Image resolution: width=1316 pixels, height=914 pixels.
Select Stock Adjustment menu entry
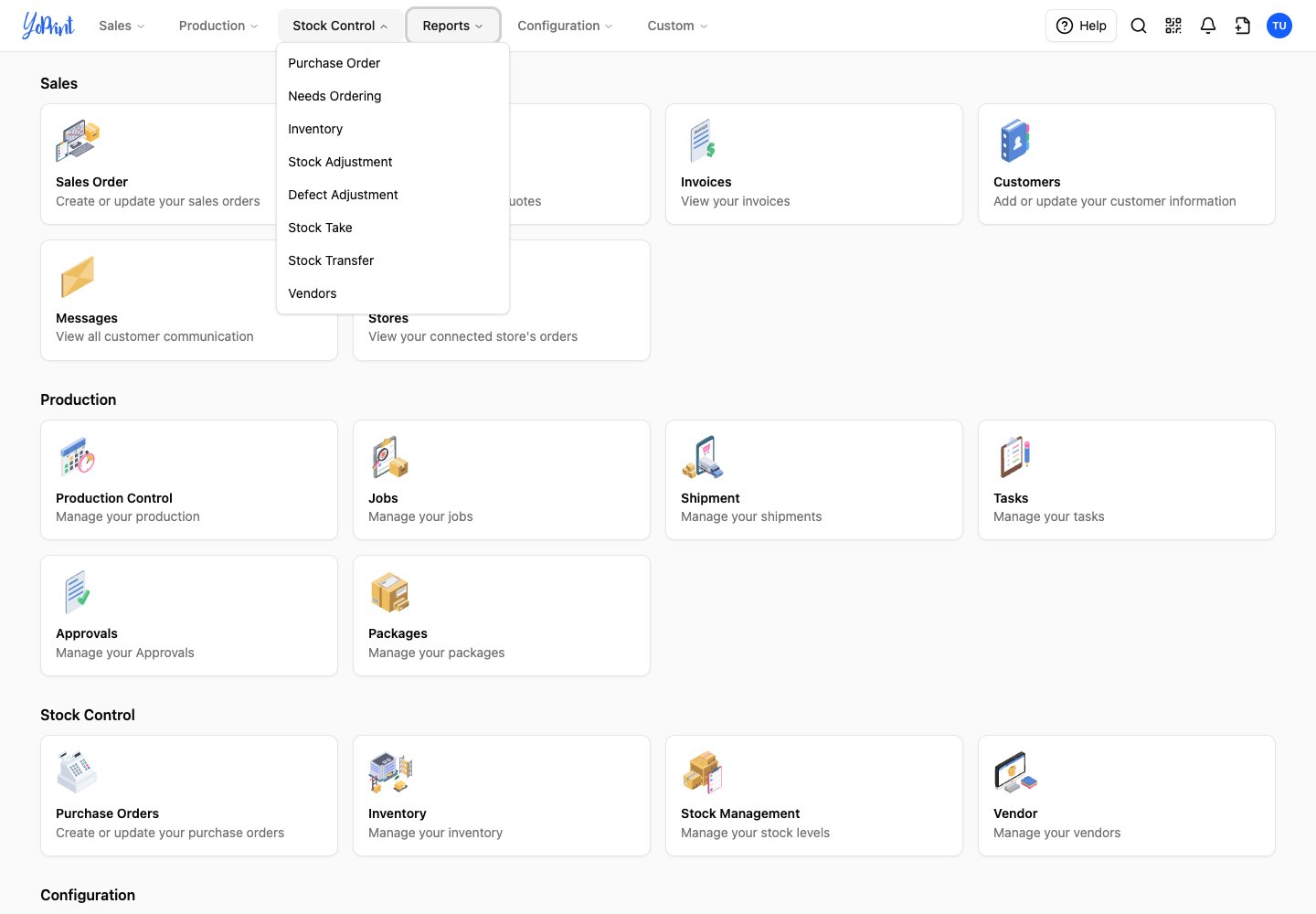point(393,162)
